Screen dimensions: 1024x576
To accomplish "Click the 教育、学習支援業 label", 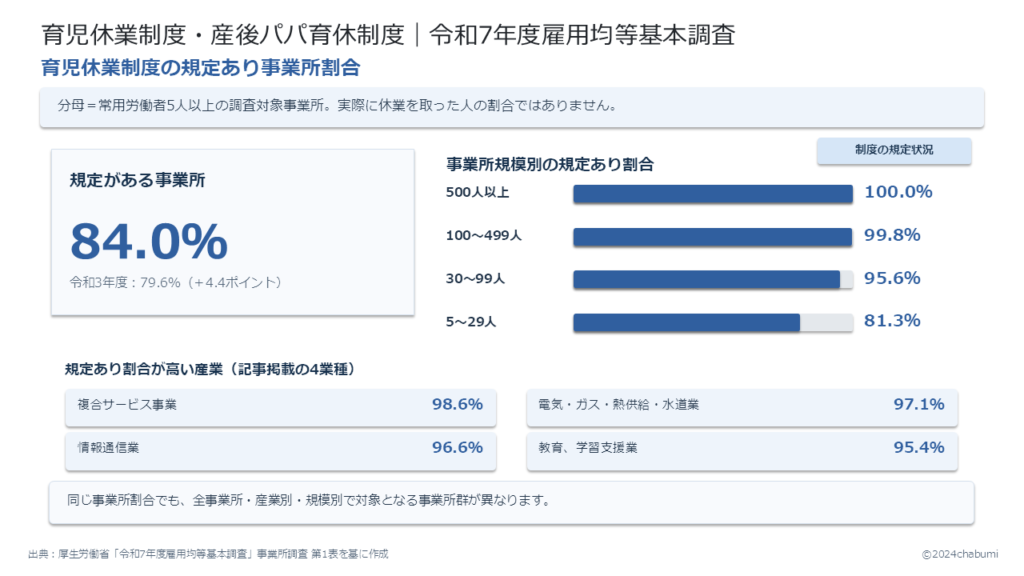I will click(x=588, y=448).
